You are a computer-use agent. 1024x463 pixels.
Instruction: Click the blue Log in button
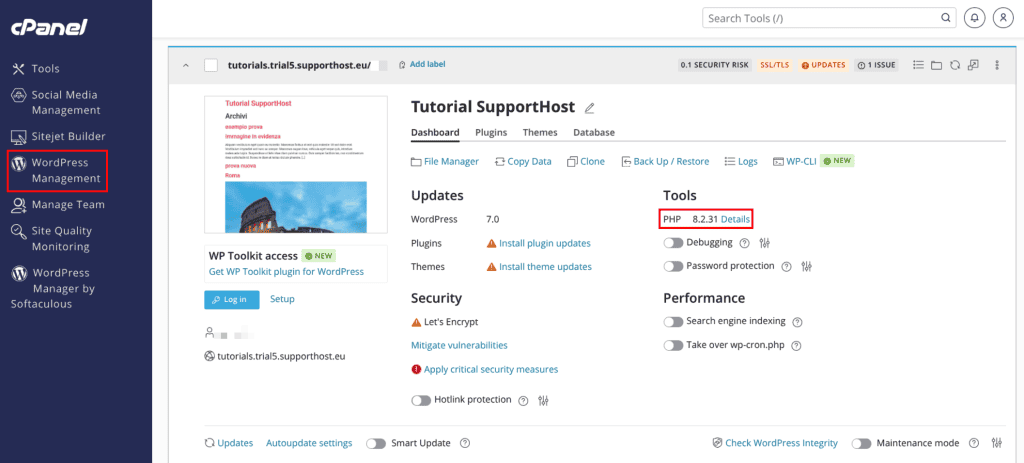(232, 299)
